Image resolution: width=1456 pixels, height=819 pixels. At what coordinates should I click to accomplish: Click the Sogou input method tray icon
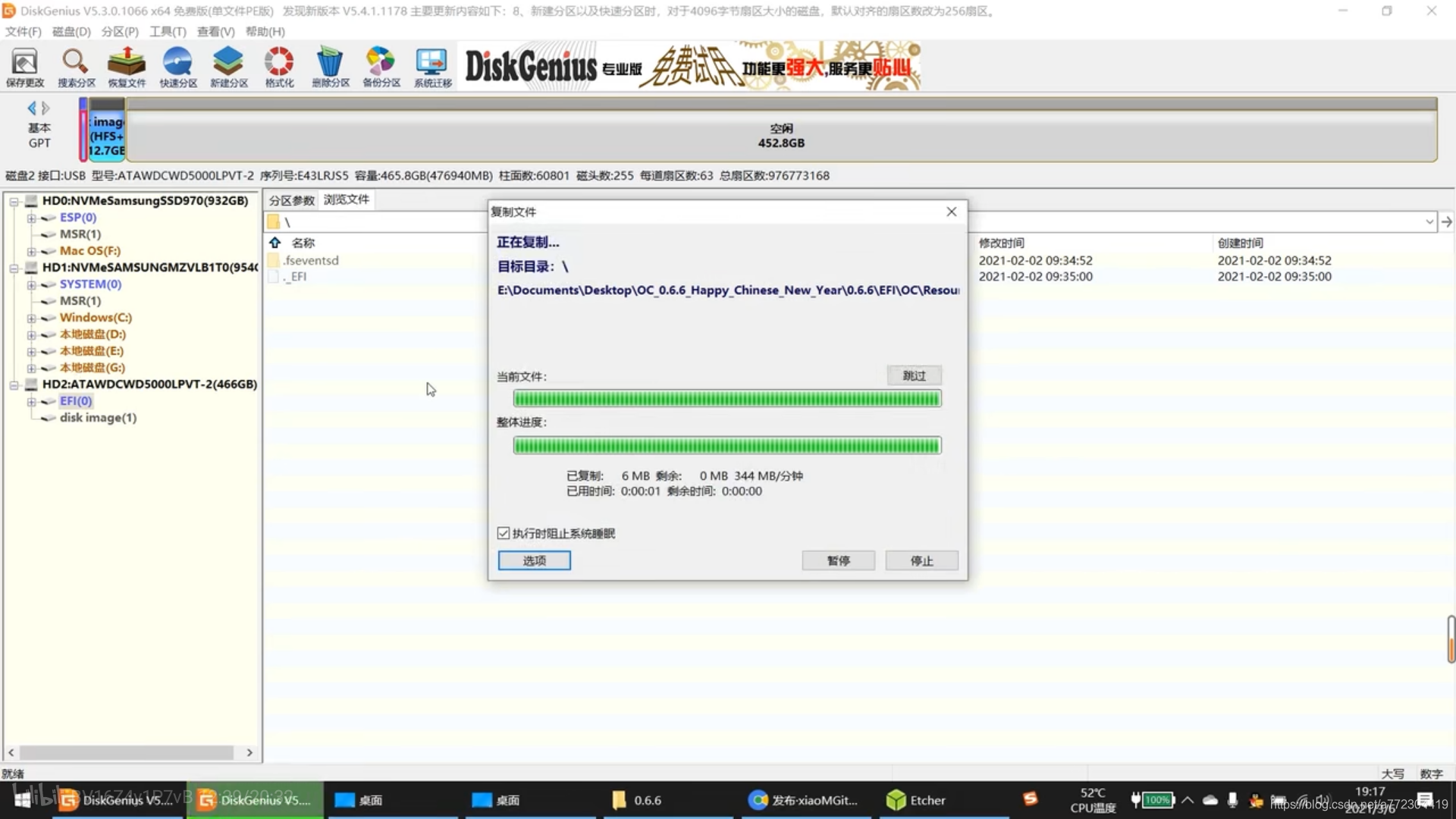[x=1029, y=799]
